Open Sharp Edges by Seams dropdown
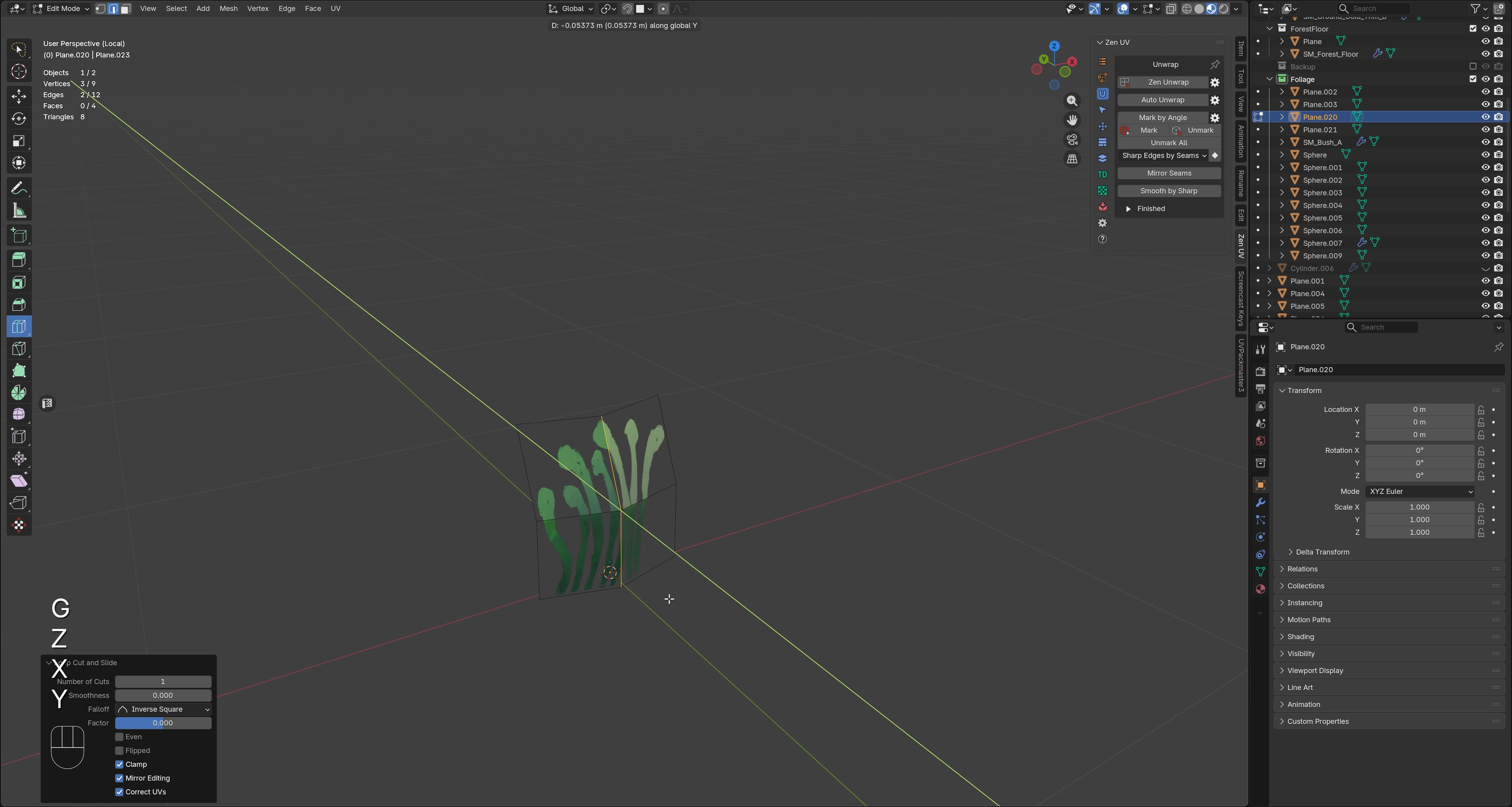Screen dimensions: 1512x807 point(1163,156)
